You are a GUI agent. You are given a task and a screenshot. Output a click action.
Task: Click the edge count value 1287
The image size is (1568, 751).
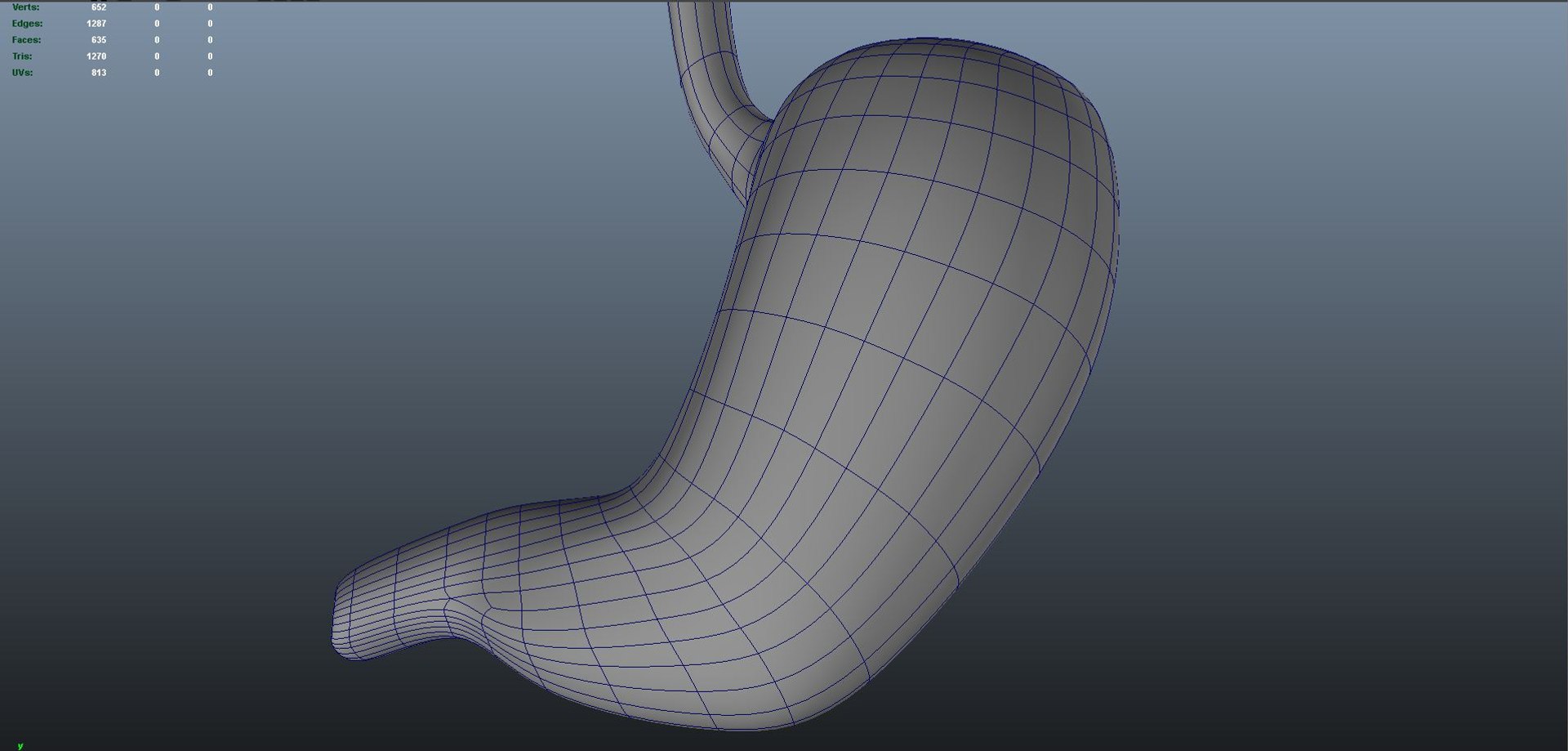click(x=96, y=24)
